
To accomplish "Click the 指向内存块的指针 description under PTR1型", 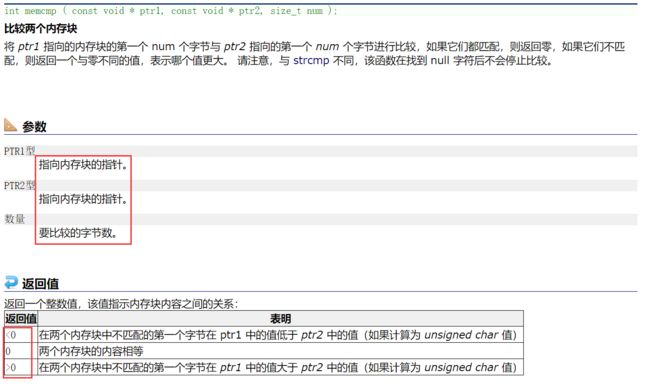I will click(x=83, y=165).
